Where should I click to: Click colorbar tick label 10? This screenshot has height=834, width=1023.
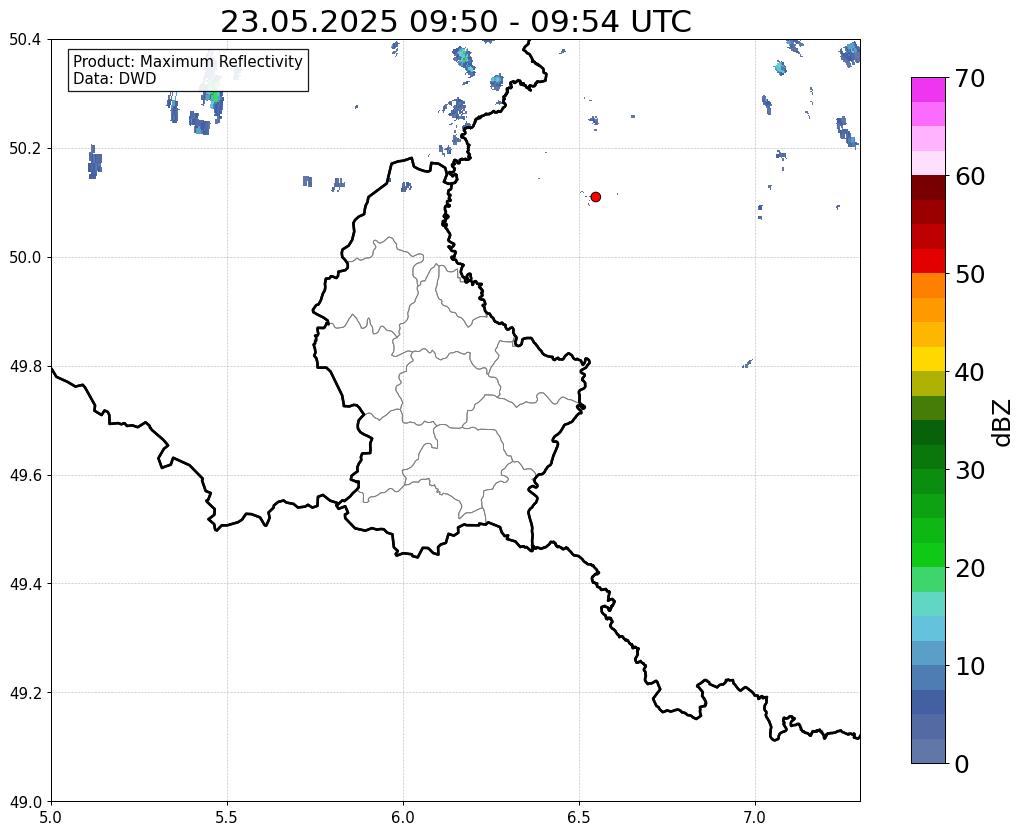tap(970, 666)
